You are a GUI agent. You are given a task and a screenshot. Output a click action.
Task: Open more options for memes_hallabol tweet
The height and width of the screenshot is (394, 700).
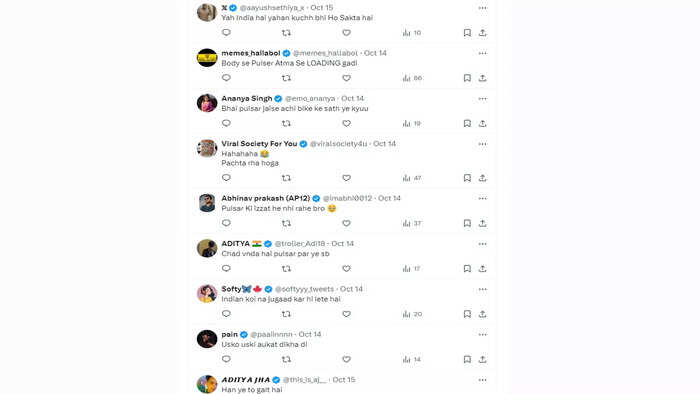483,53
